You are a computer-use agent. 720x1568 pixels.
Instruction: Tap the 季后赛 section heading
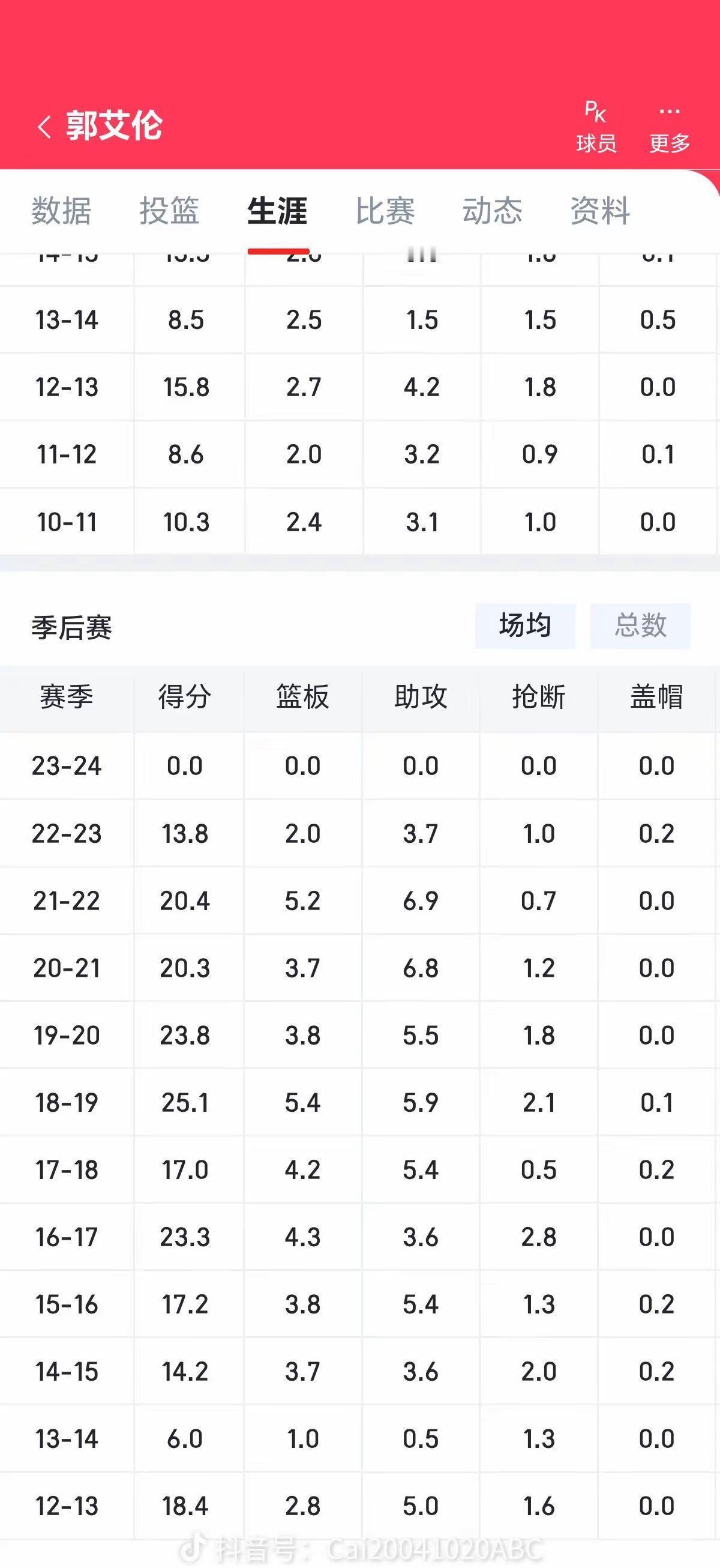(72, 627)
